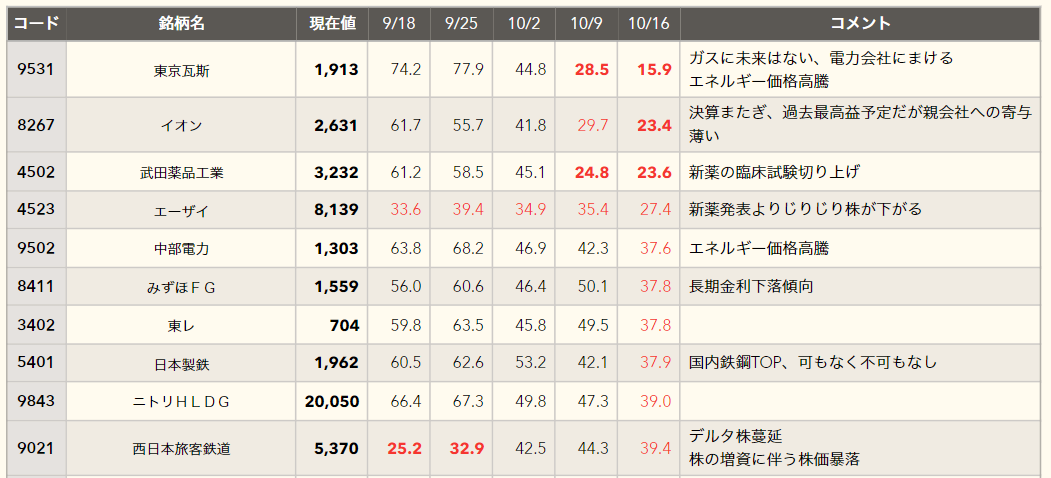1051x478 pixels.
Task: Select the 東京瓦斯 name cell
Action: pos(182,70)
